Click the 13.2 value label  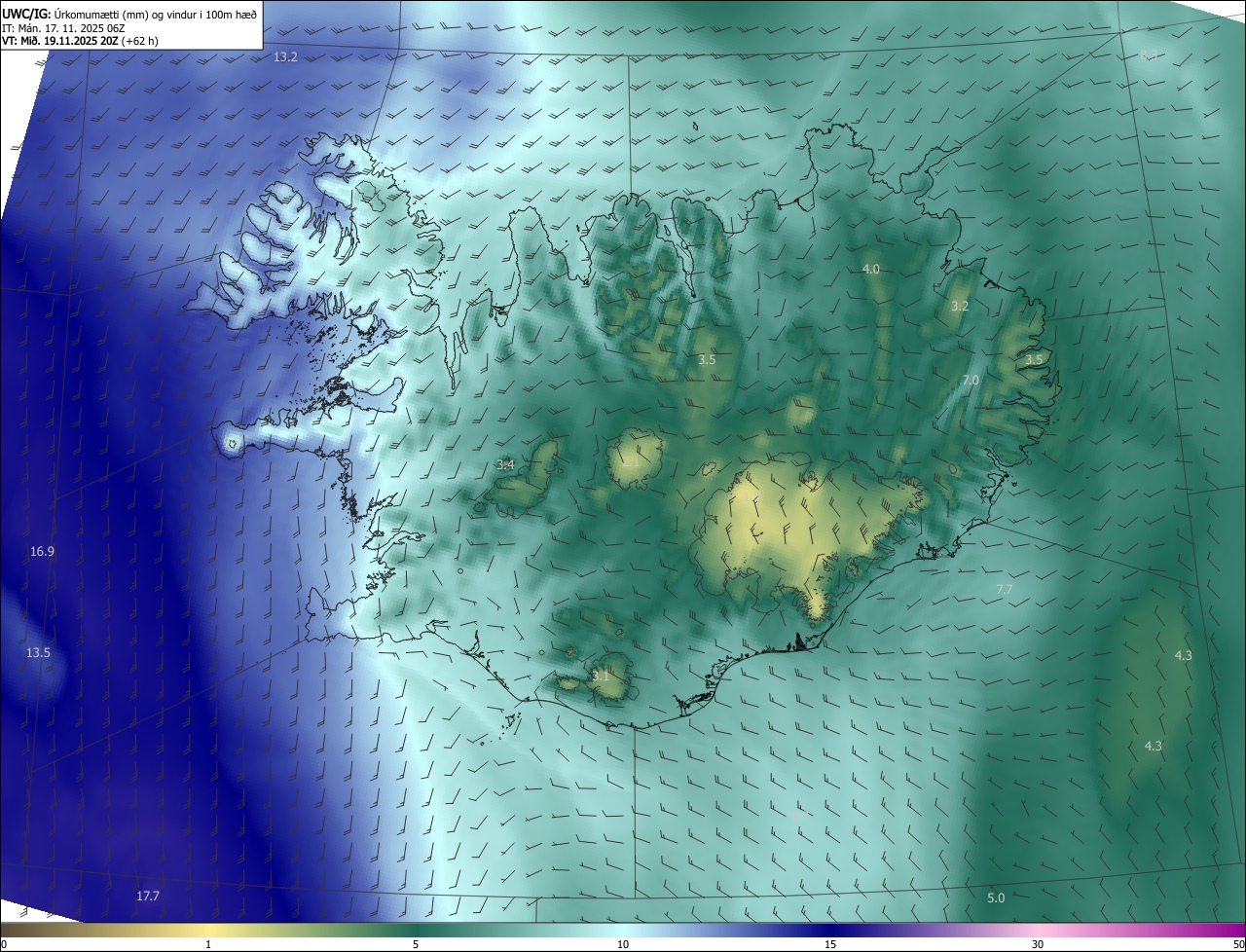tap(285, 57)
